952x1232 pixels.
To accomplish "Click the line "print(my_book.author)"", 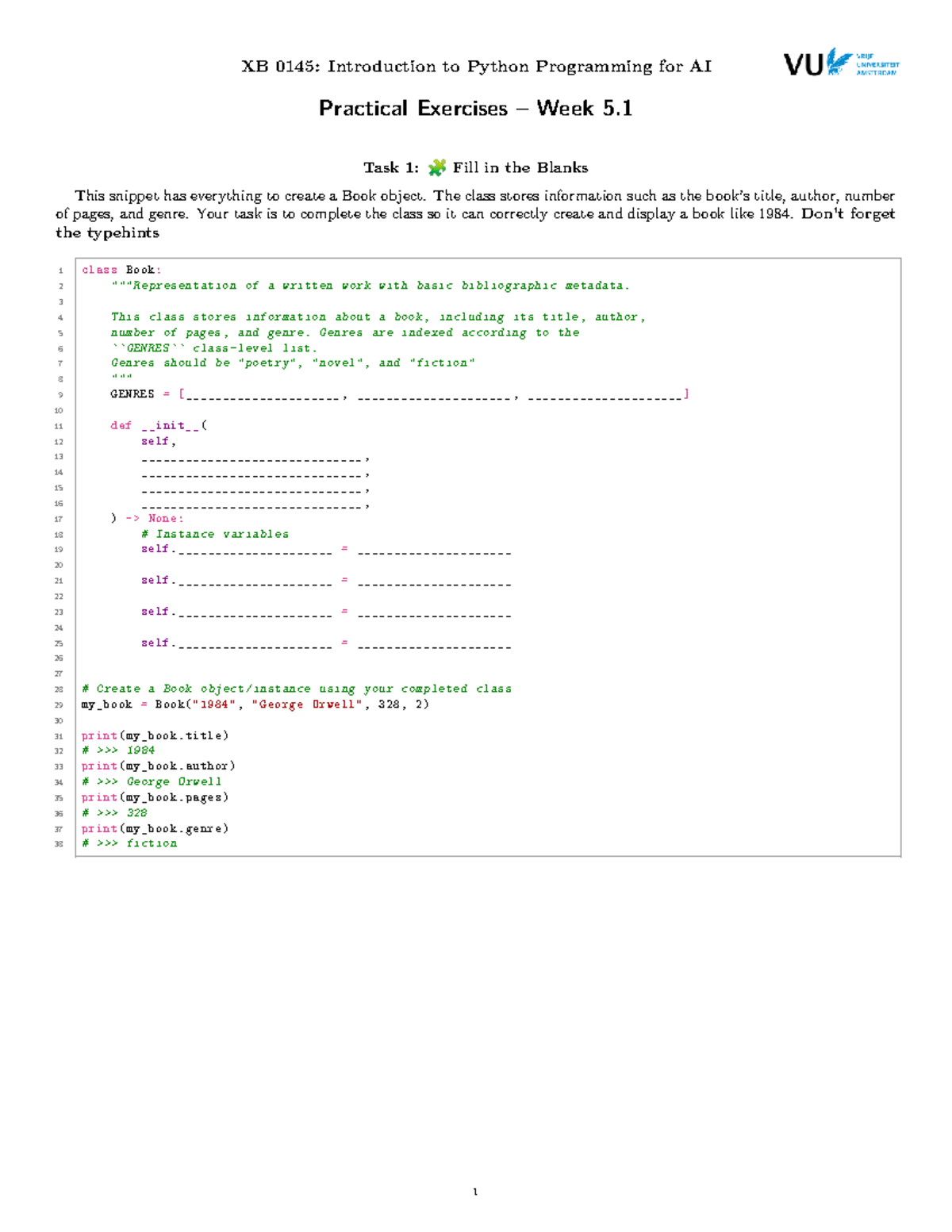I will (159, 766).
